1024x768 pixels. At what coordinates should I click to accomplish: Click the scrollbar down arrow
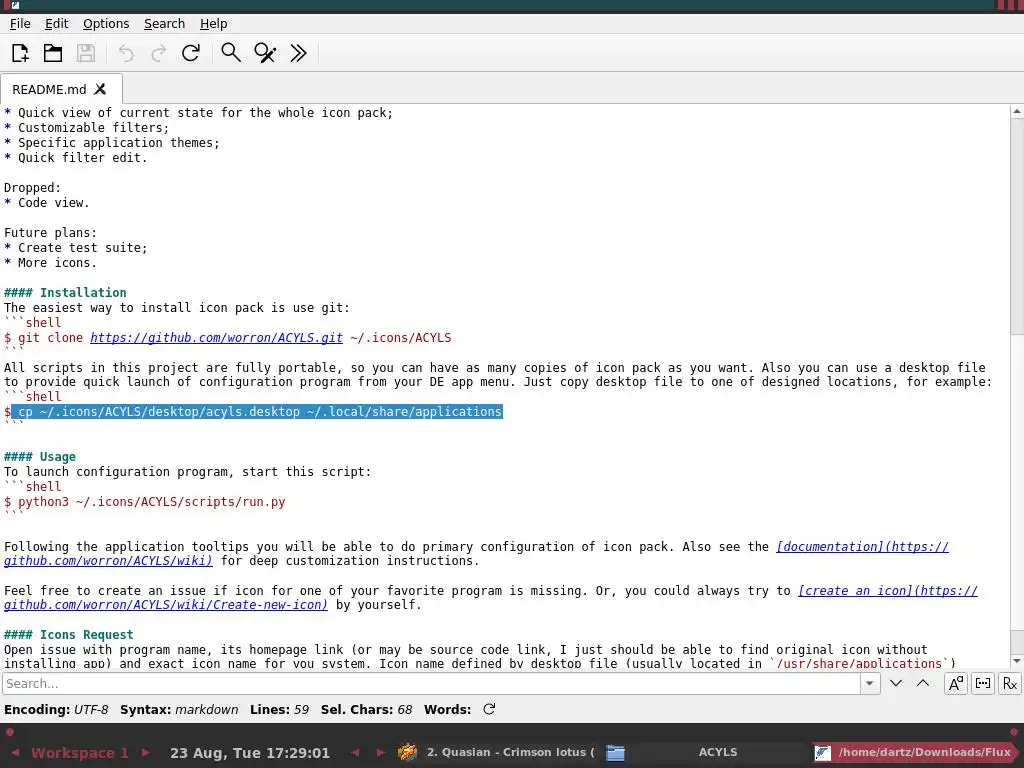tap(1017, 662)
